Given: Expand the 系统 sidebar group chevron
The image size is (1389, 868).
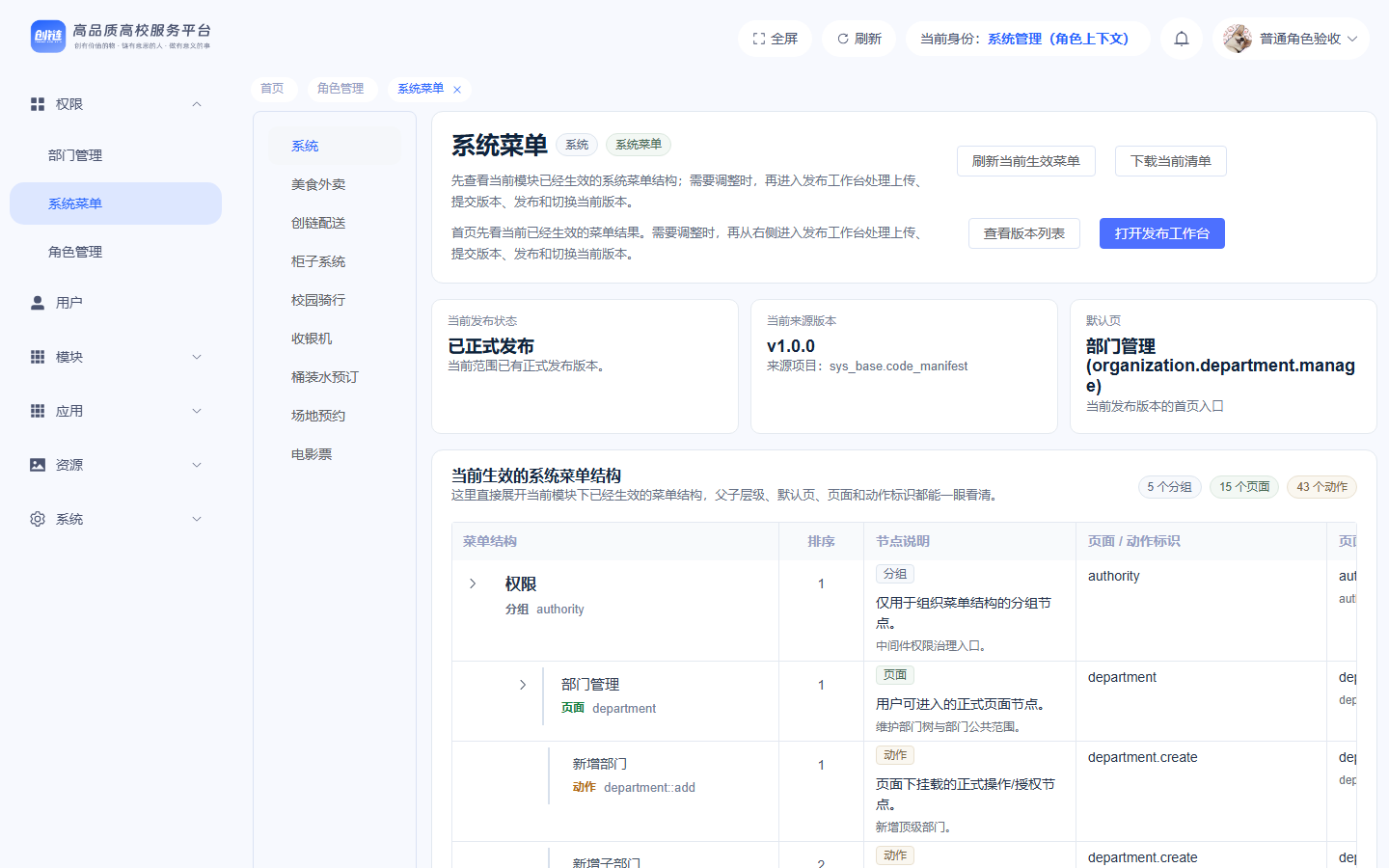Looking at the screenshot, I should (x=197, y=519).
